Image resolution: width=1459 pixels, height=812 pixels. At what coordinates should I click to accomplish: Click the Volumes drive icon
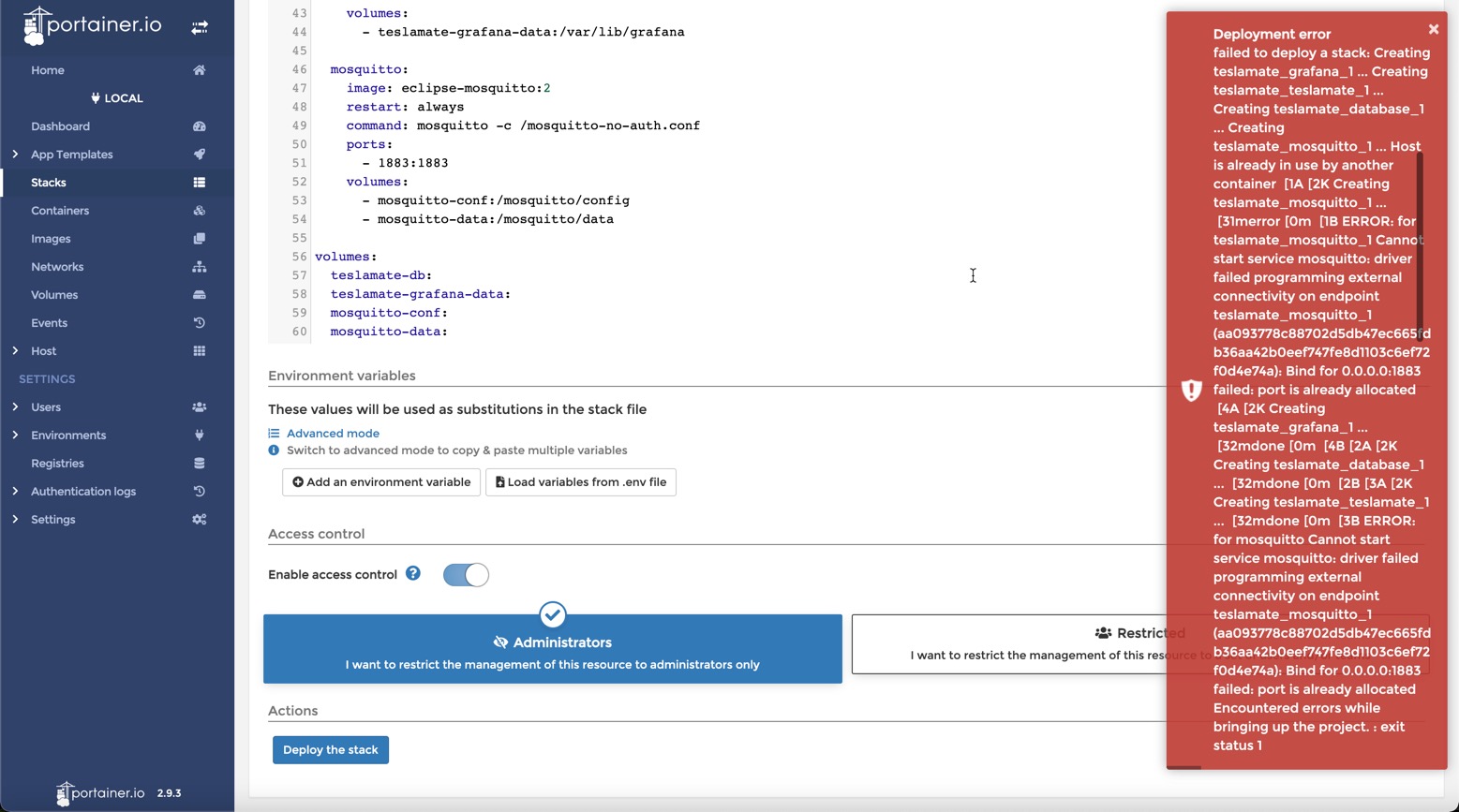tap(200, 295)
